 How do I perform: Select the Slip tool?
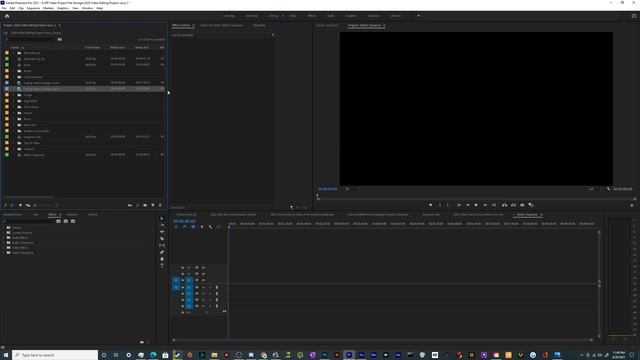pos(162,245)
